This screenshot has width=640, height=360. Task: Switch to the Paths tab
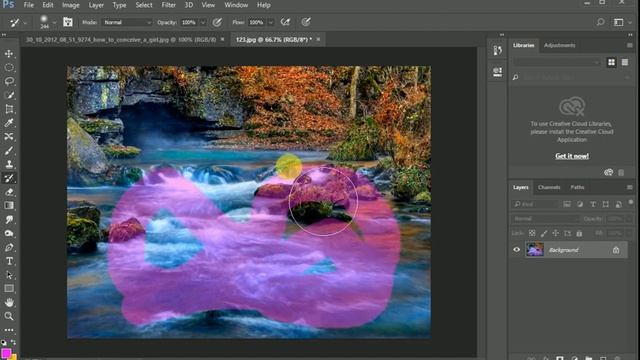pos(577,187)
